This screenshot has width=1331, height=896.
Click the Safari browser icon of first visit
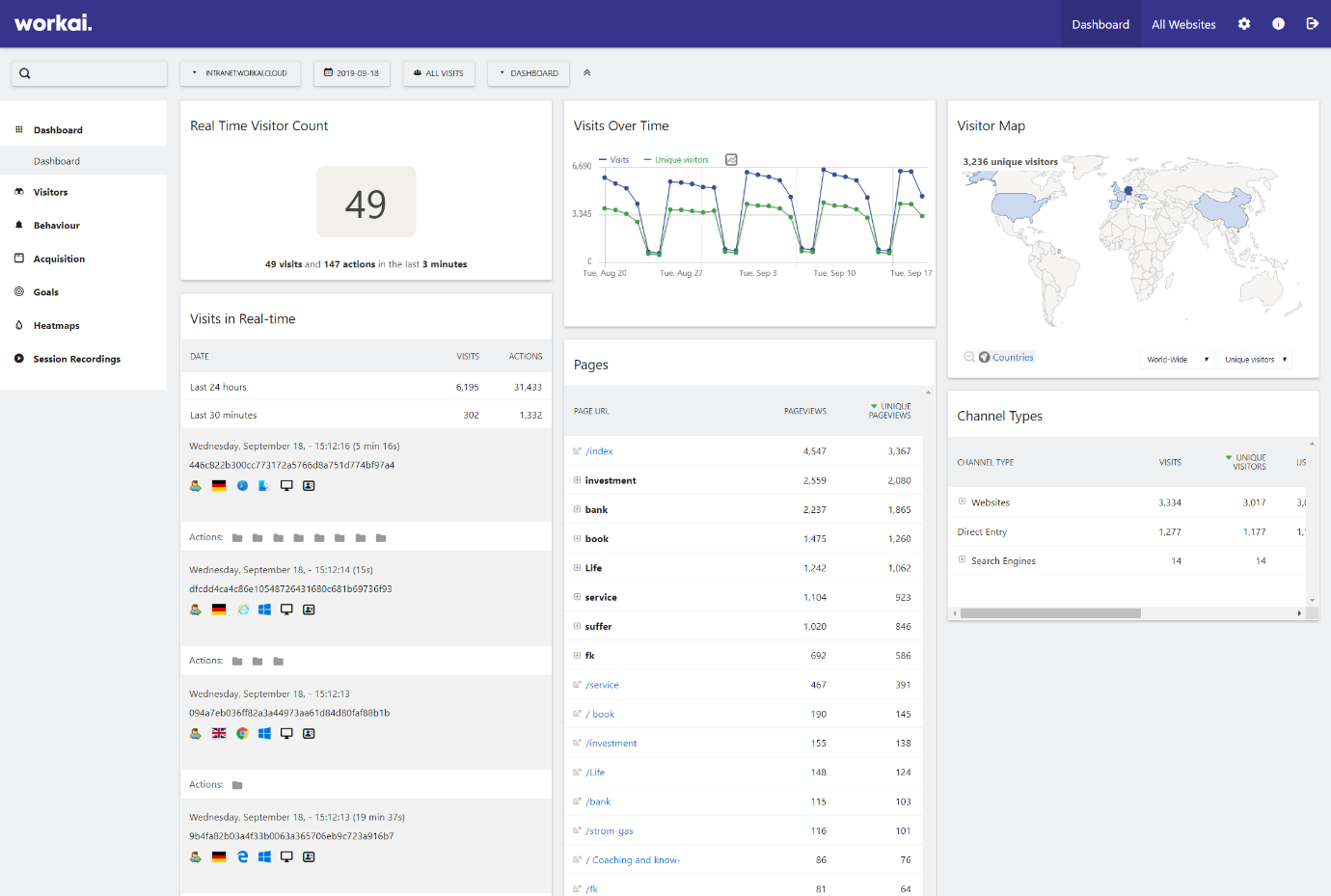point(242,486)
